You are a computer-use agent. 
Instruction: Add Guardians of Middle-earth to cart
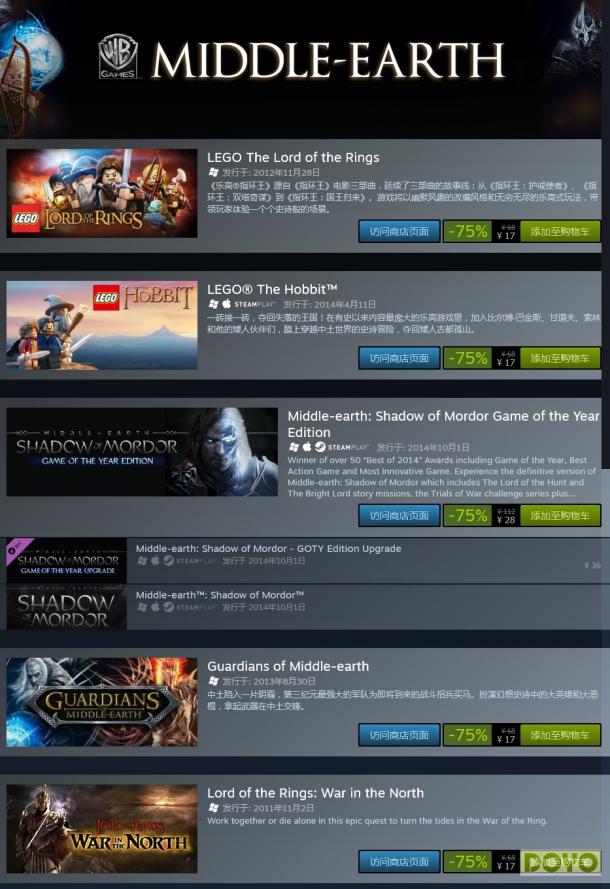coord(560,735)
